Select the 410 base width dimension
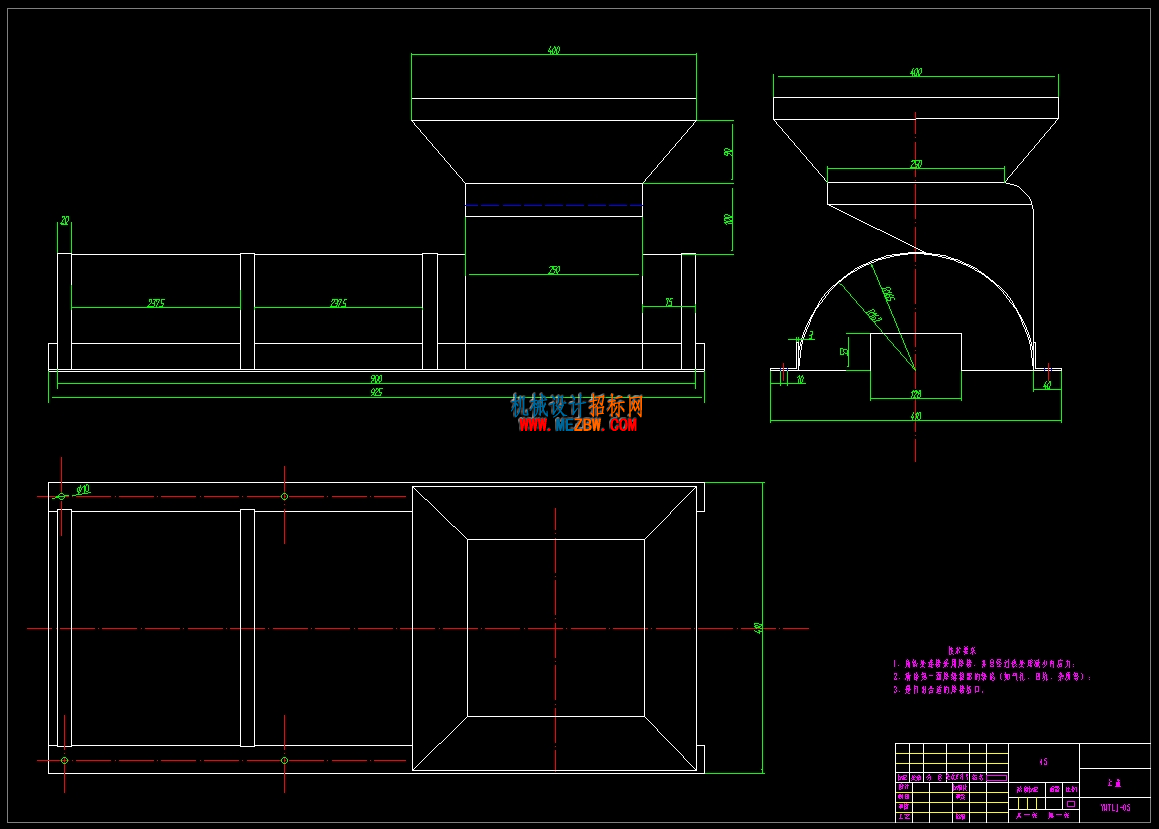Screen dimensions: 1159x829 [916, 416]
